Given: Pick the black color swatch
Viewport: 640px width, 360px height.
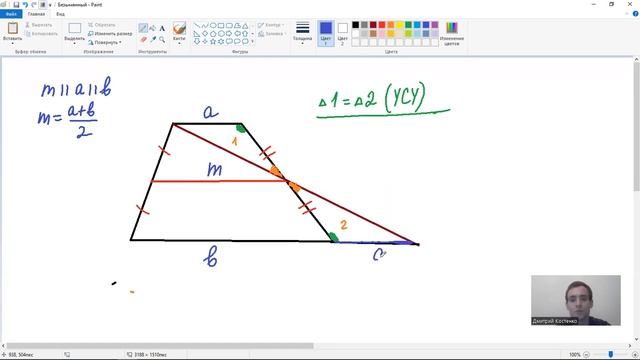Looking at the screenshot, I should click(x=356, y=25).
